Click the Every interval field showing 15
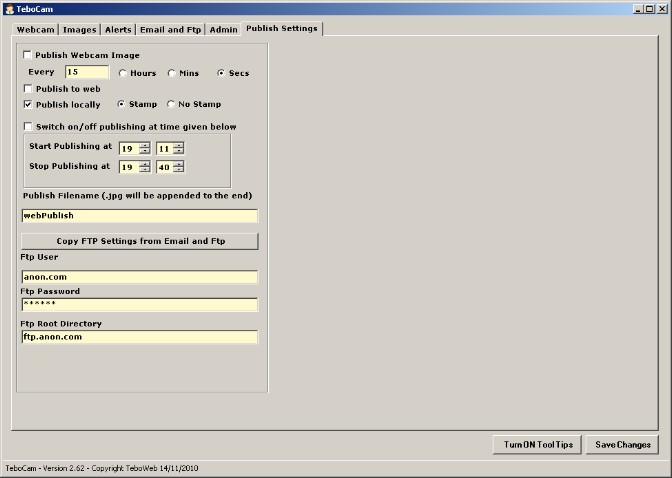 [x=87, y=72]
